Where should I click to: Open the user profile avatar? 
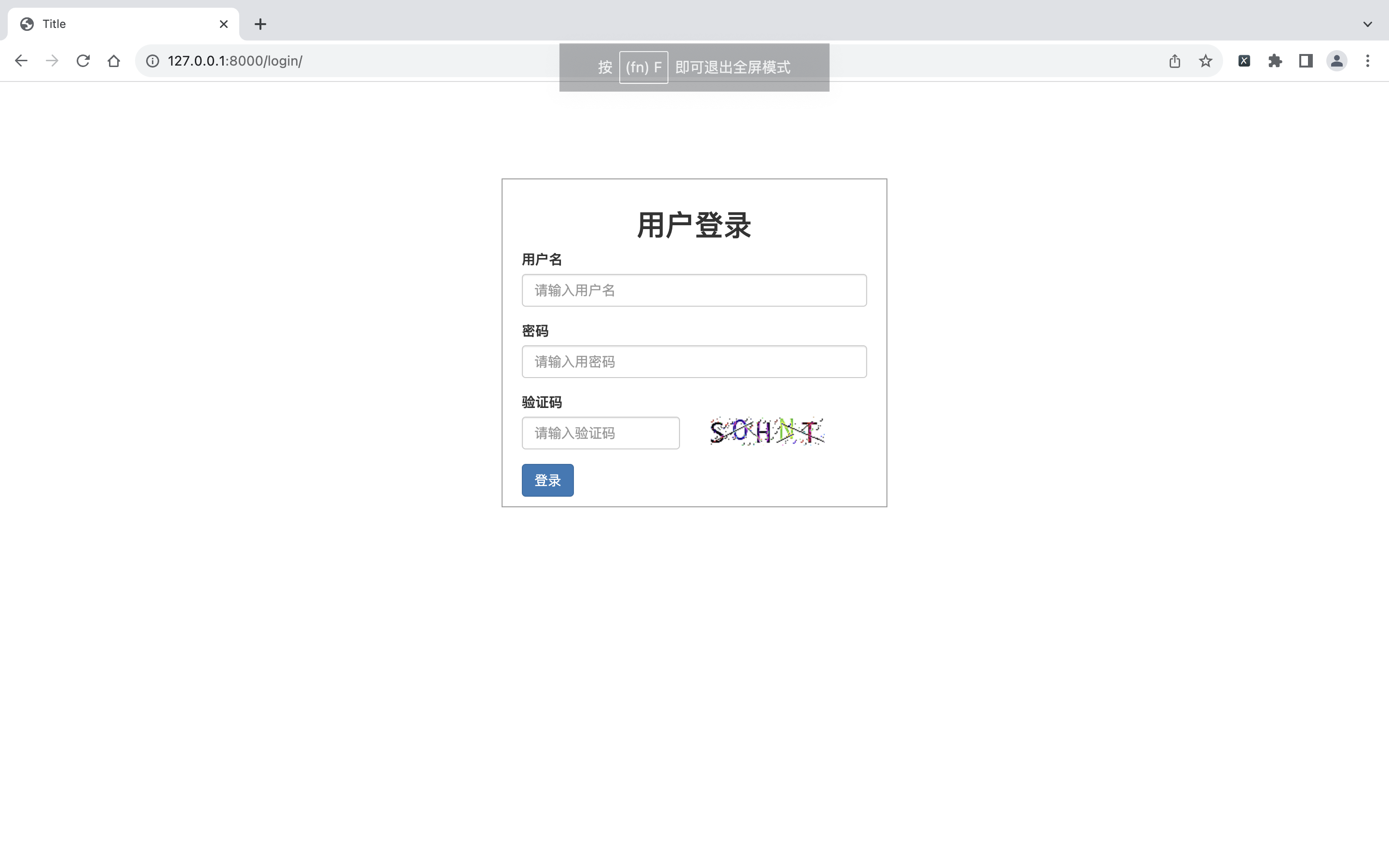click(x=1337, y=61)
